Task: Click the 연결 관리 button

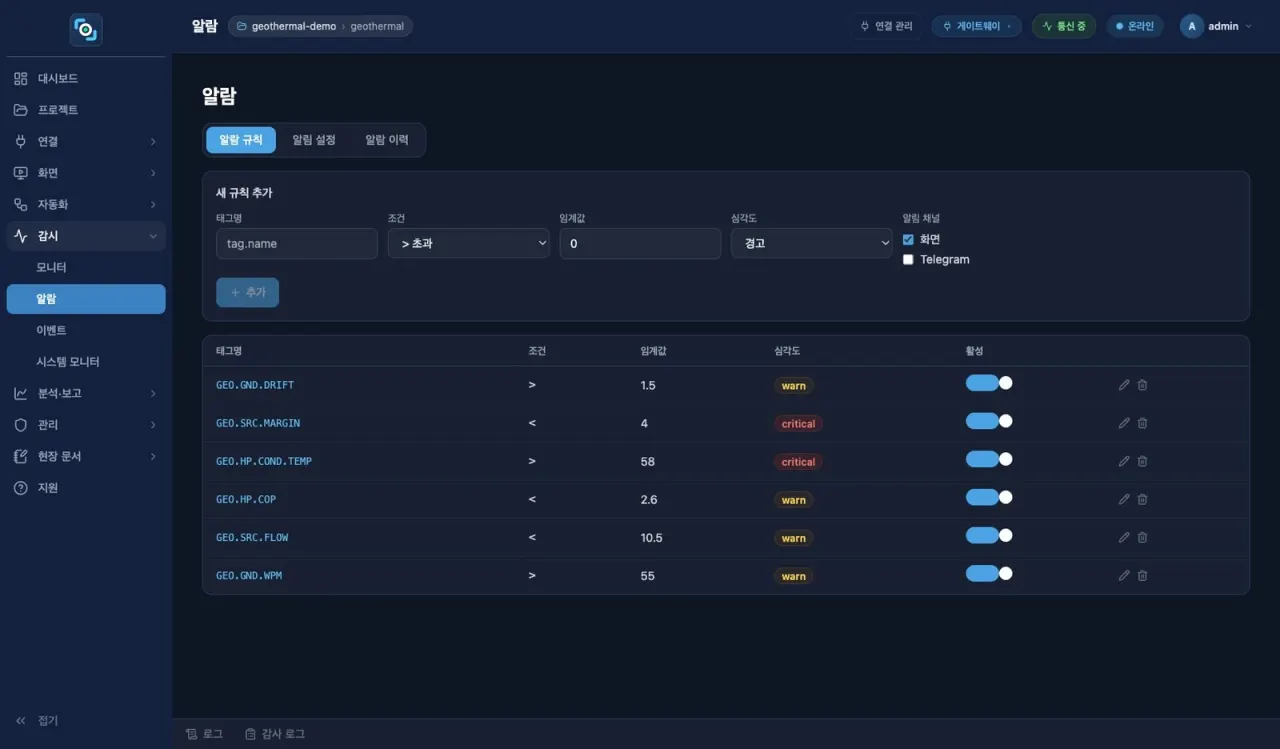Action: 886,26
